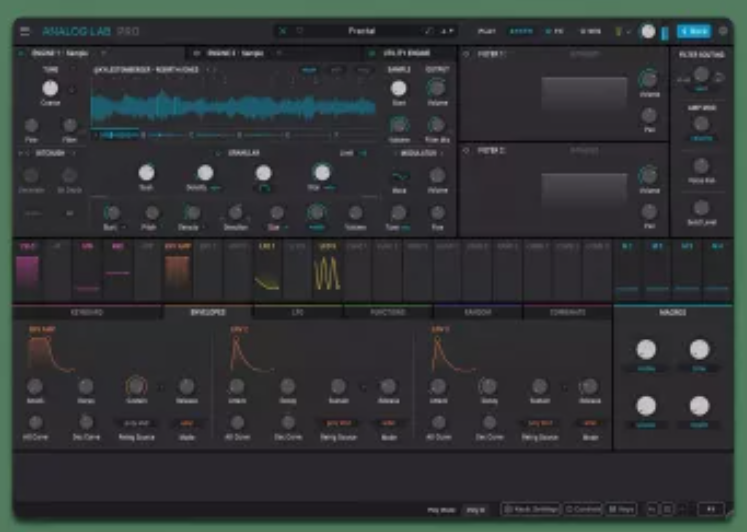Screen dimensions: 747x532
Task: Adjust the granular Size knob
Action: pos(322,173)
